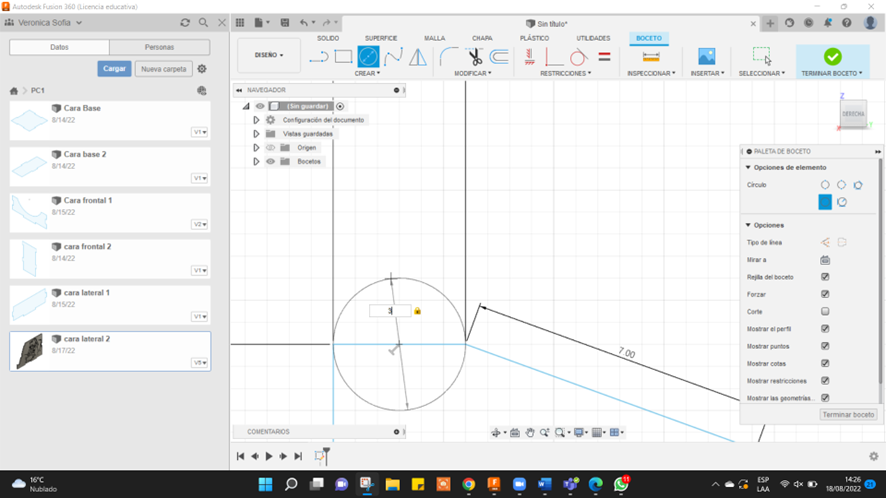Apply the Horizontal/Vertical constraint
This screenshot has height=498, width=886.
click(529, 57)
